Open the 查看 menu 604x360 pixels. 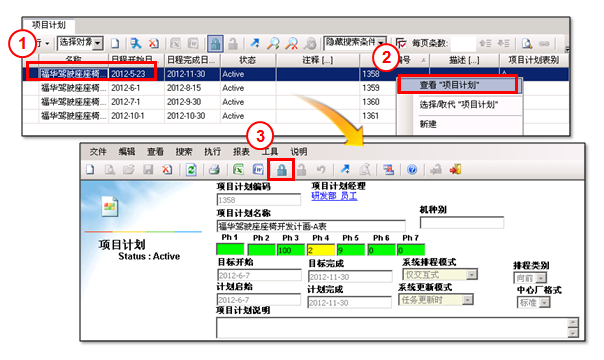[x=155, y=152]
